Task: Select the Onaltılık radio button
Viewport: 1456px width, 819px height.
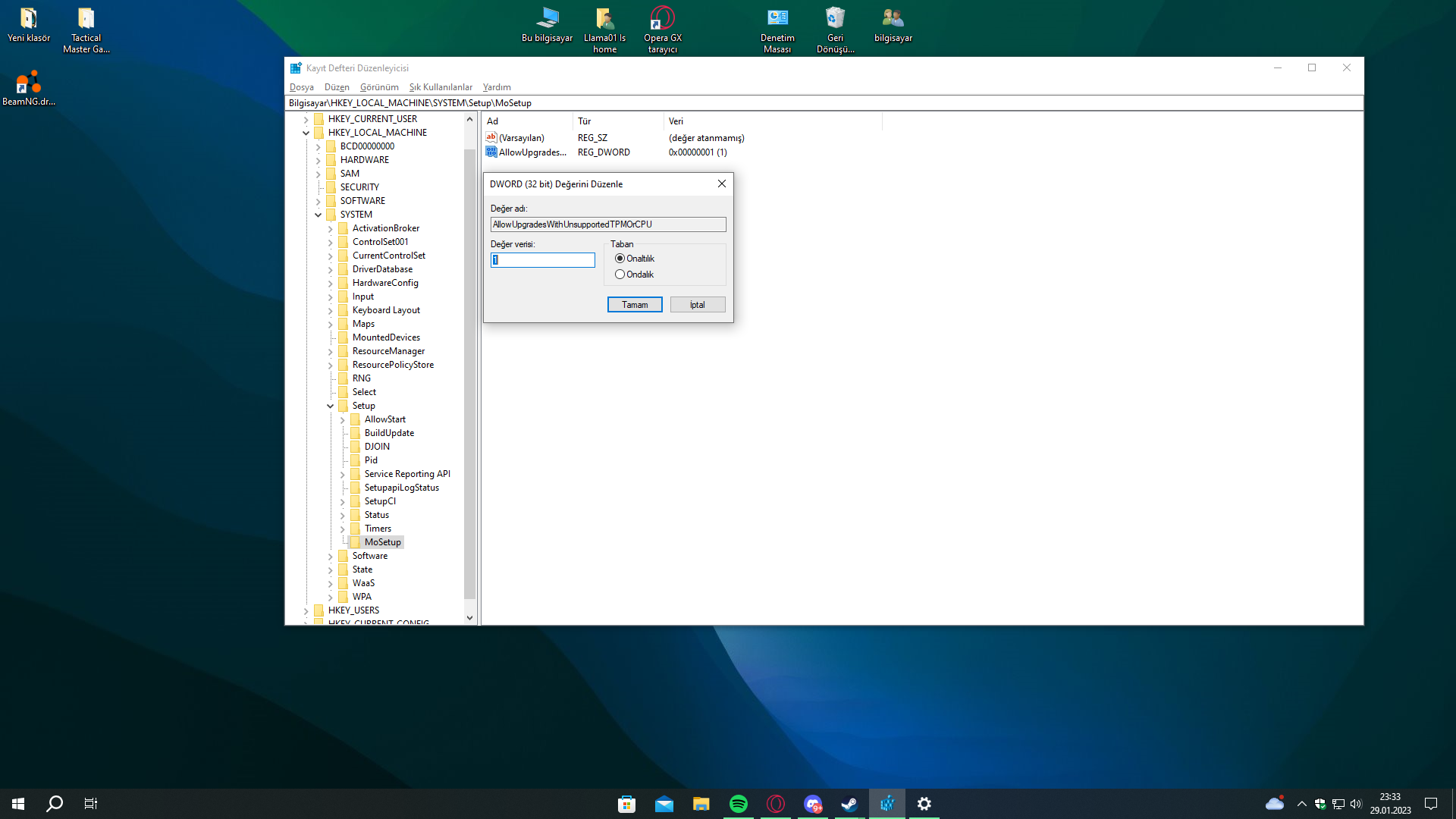Action: point(620,259)
